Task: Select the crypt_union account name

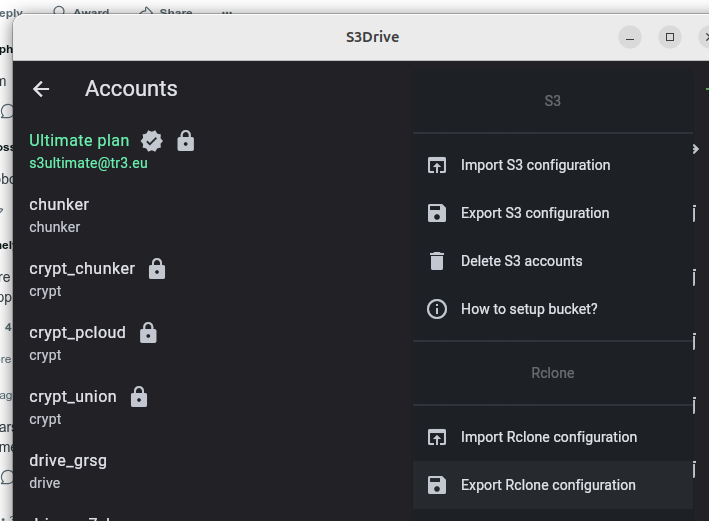Action: [x=73, y=397]
